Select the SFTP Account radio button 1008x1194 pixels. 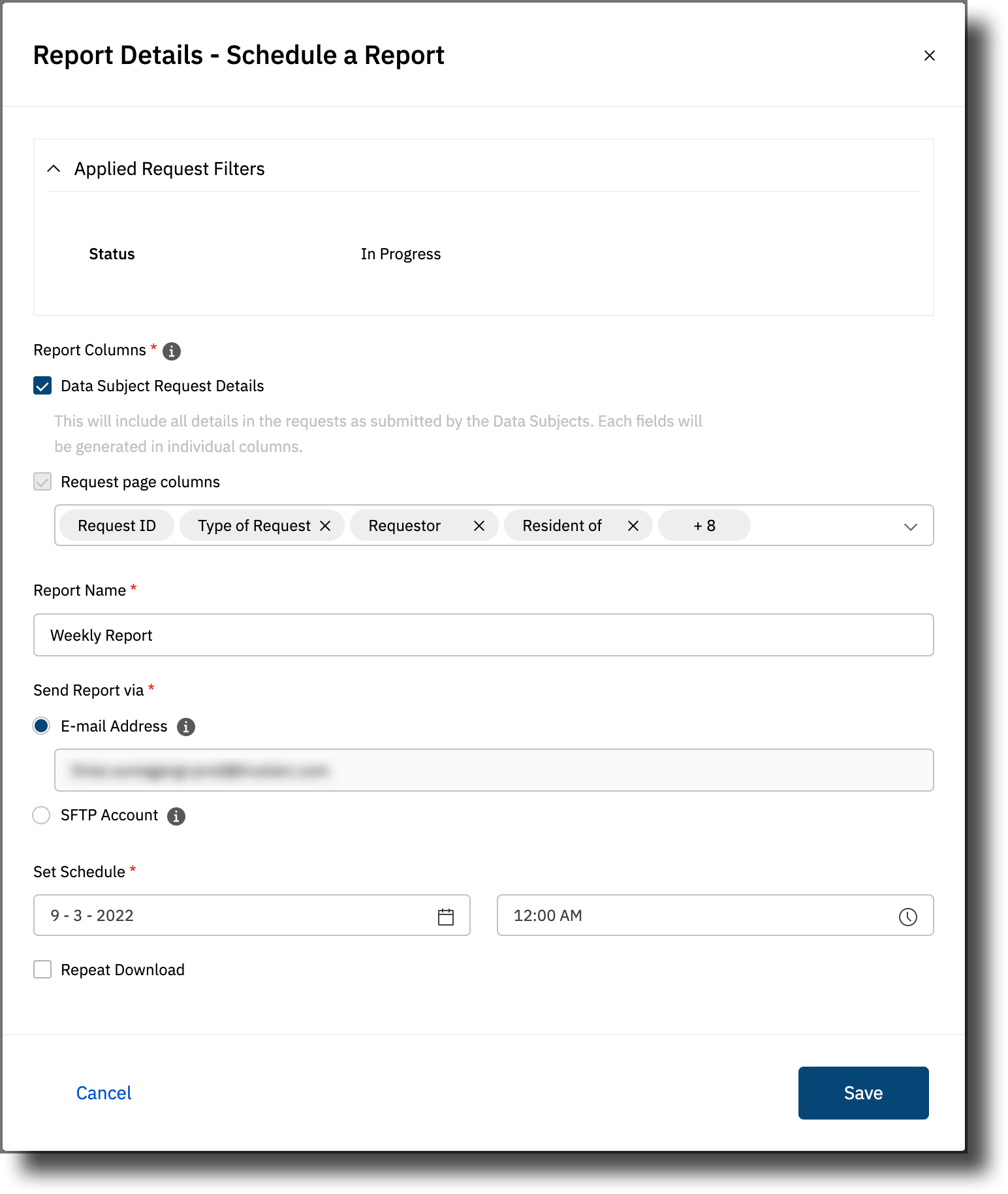pyautogui.click(x=41, y=815)
